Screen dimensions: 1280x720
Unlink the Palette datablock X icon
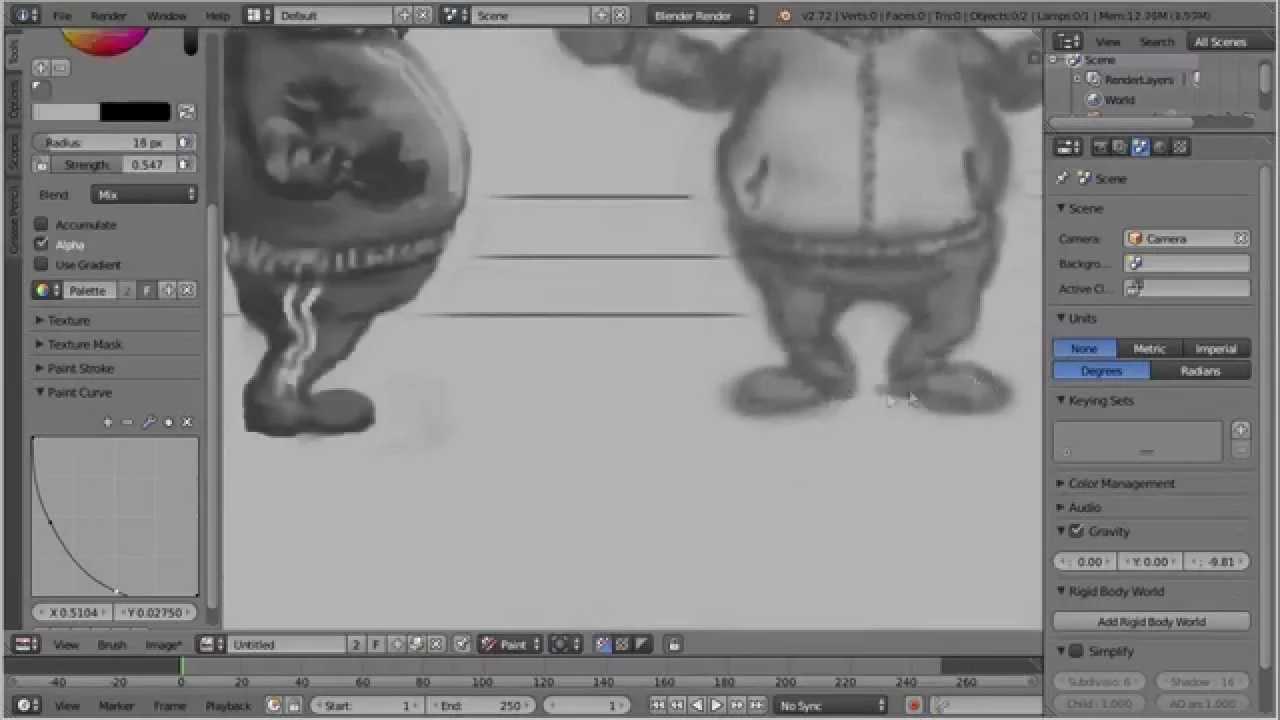187,290
